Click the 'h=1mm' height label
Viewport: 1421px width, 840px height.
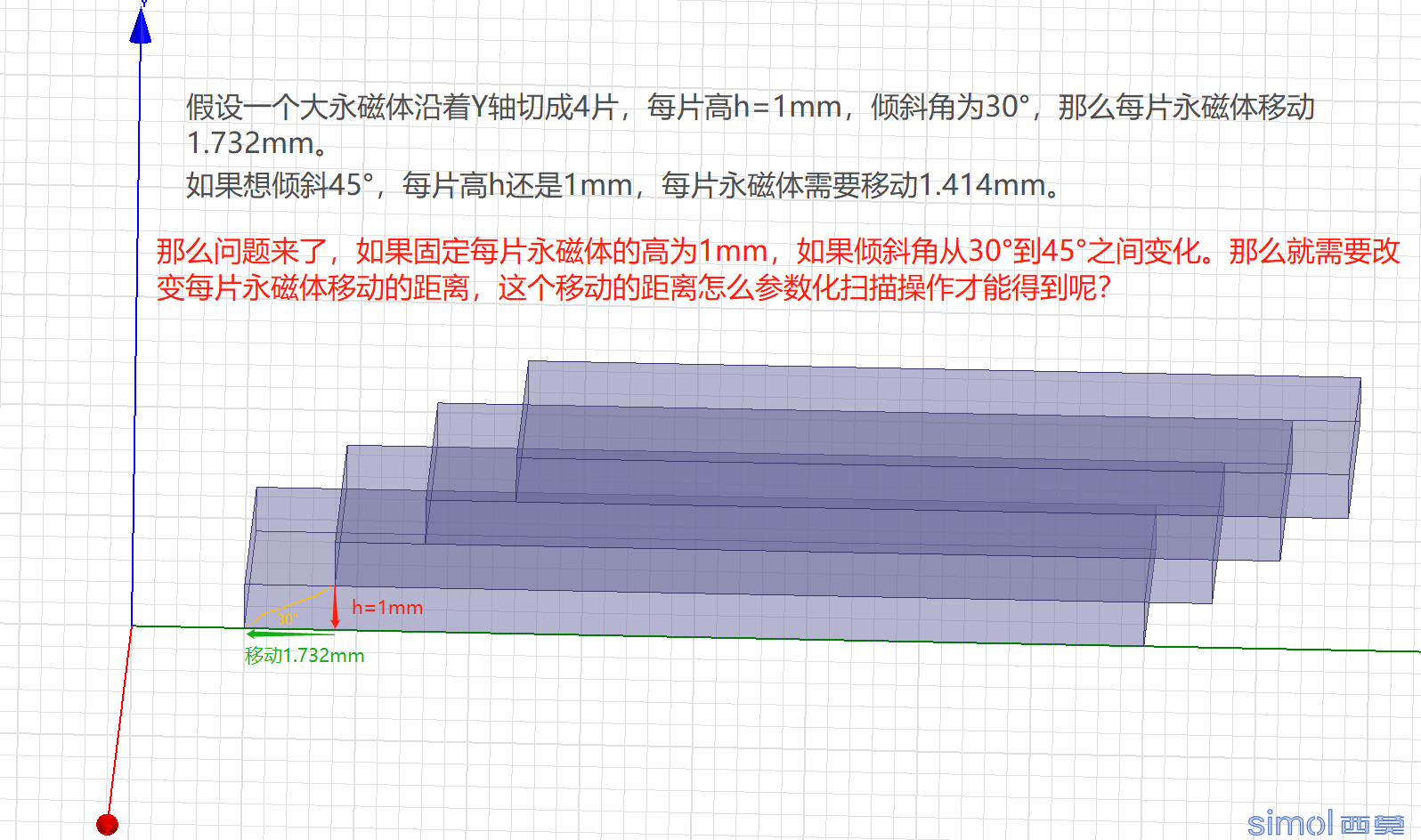(387, 607)
